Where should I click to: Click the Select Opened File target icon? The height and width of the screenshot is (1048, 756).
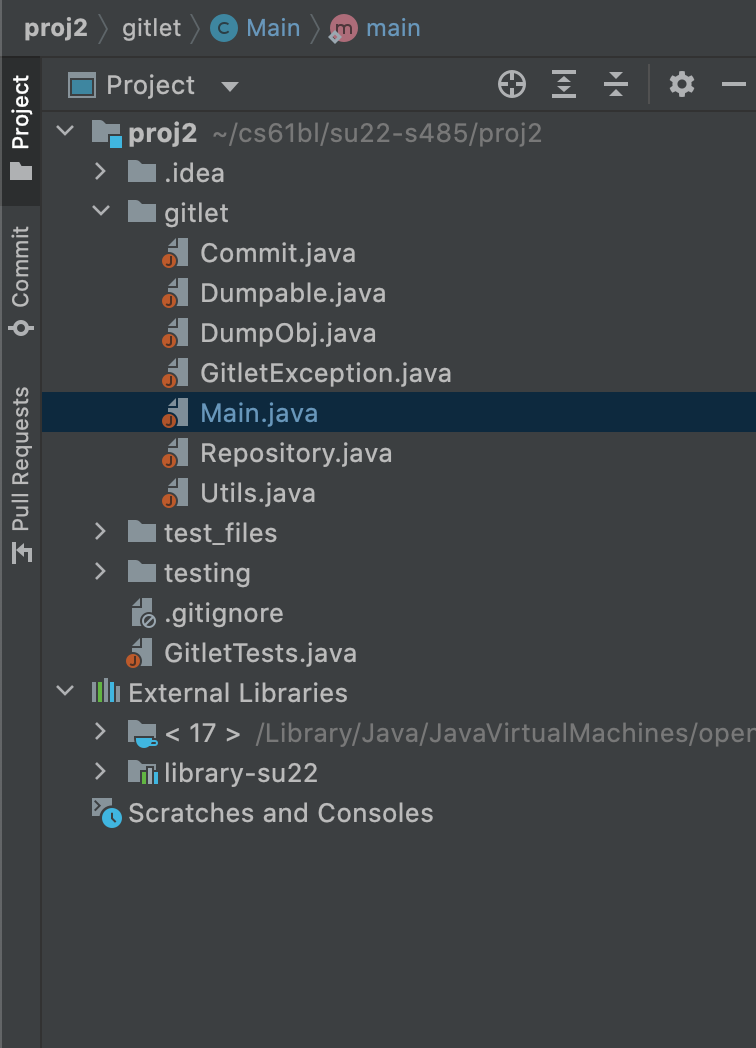(x=512, y=85)
